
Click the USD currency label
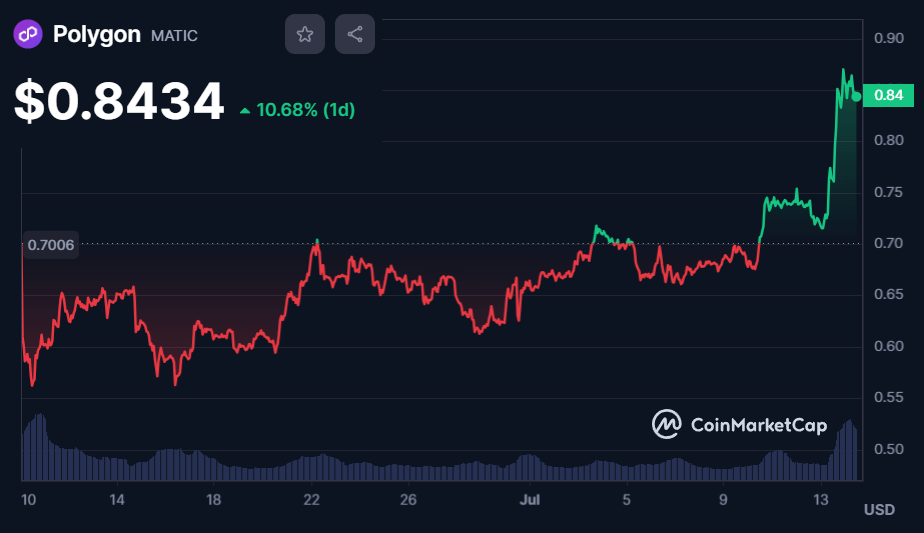pyautogui.click(x=879, y=510)
